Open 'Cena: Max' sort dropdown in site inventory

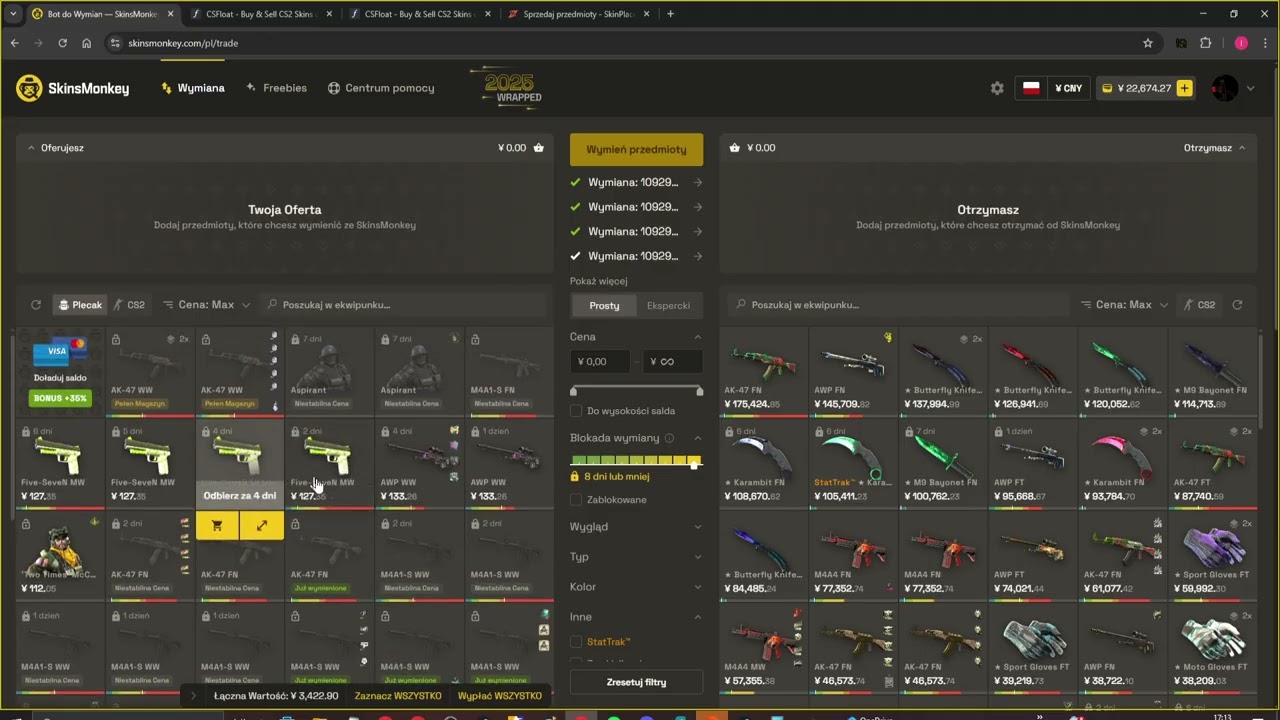tap(1124, 305)
